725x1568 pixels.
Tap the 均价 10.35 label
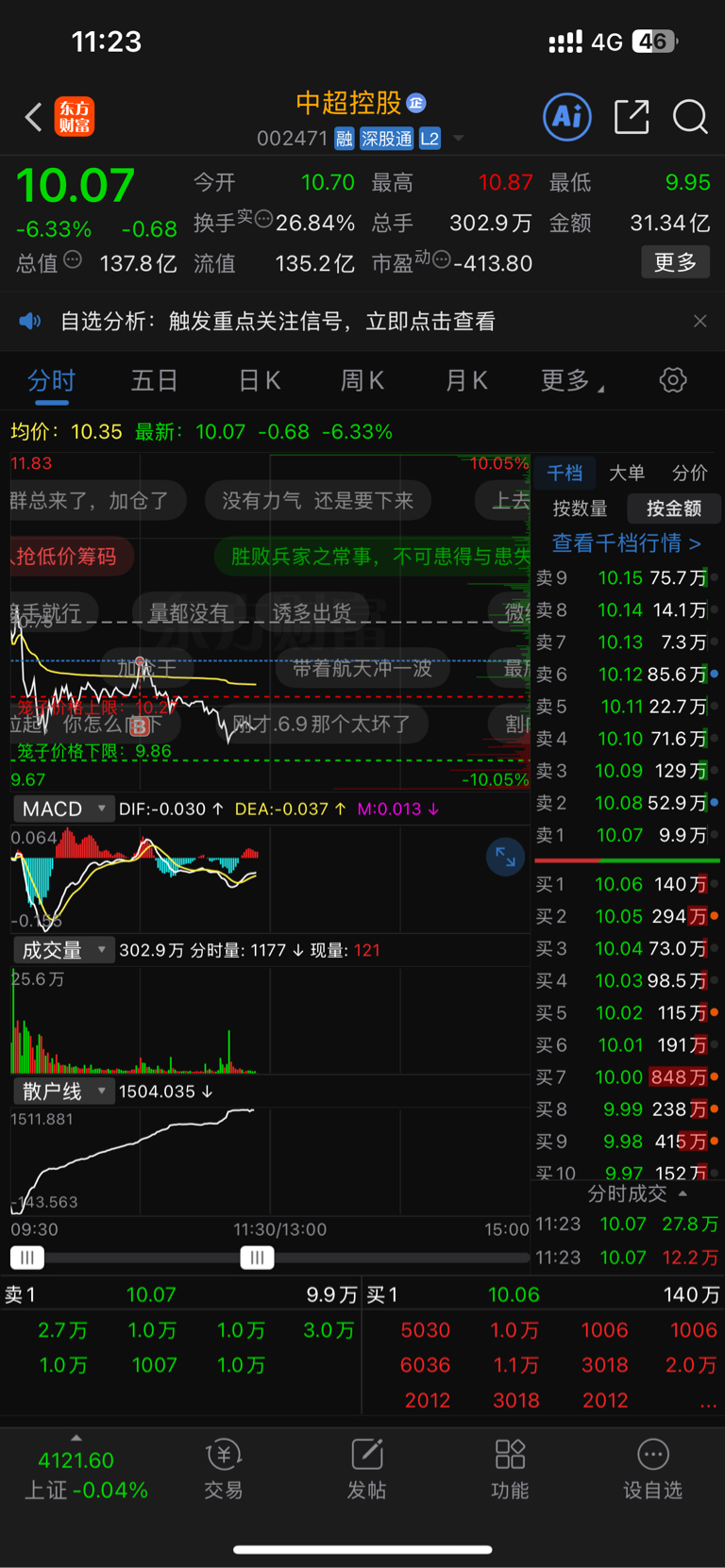[x=66, y=431]
